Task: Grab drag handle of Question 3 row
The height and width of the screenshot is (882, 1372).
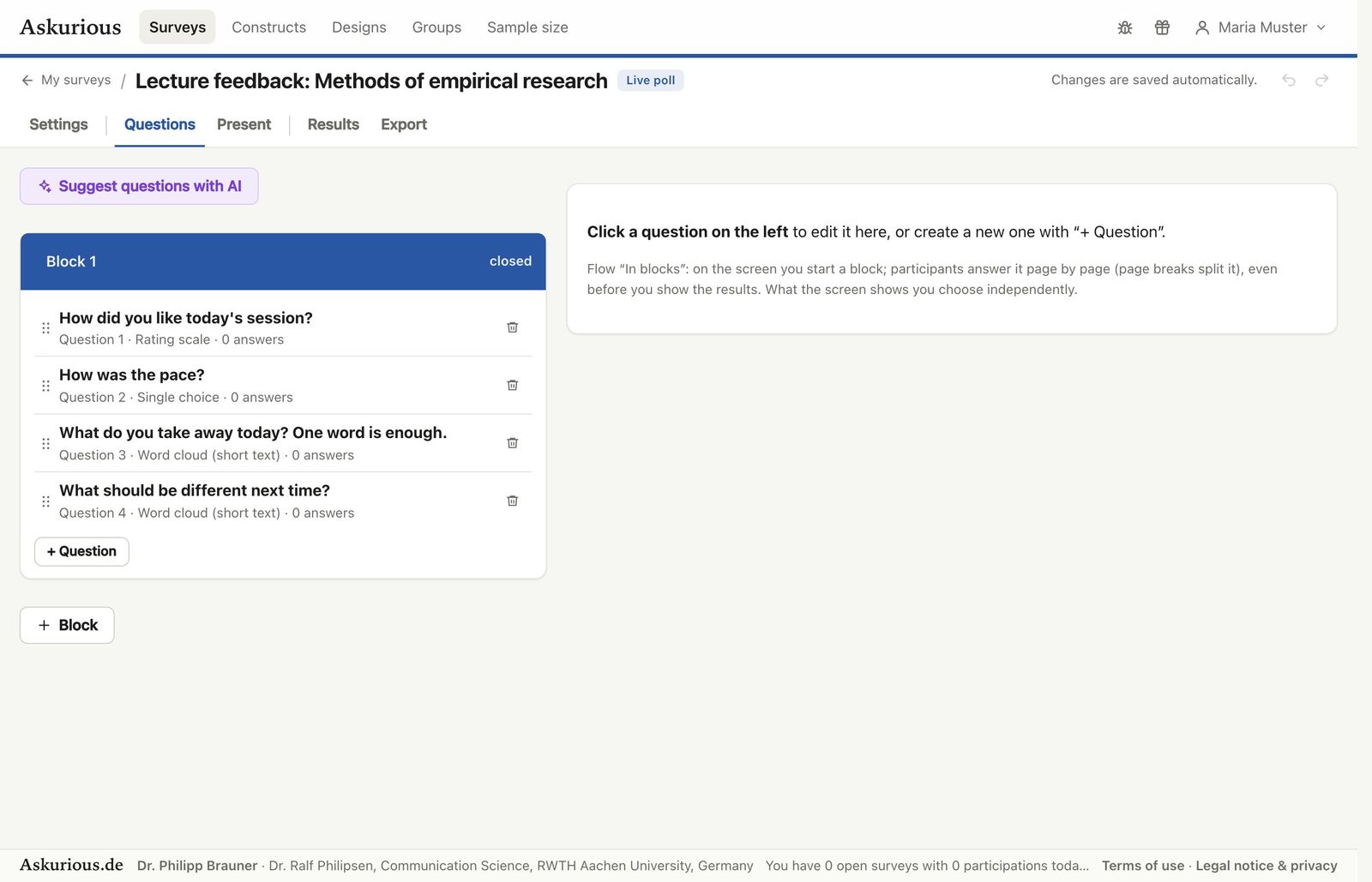Action: click(45, 443)
